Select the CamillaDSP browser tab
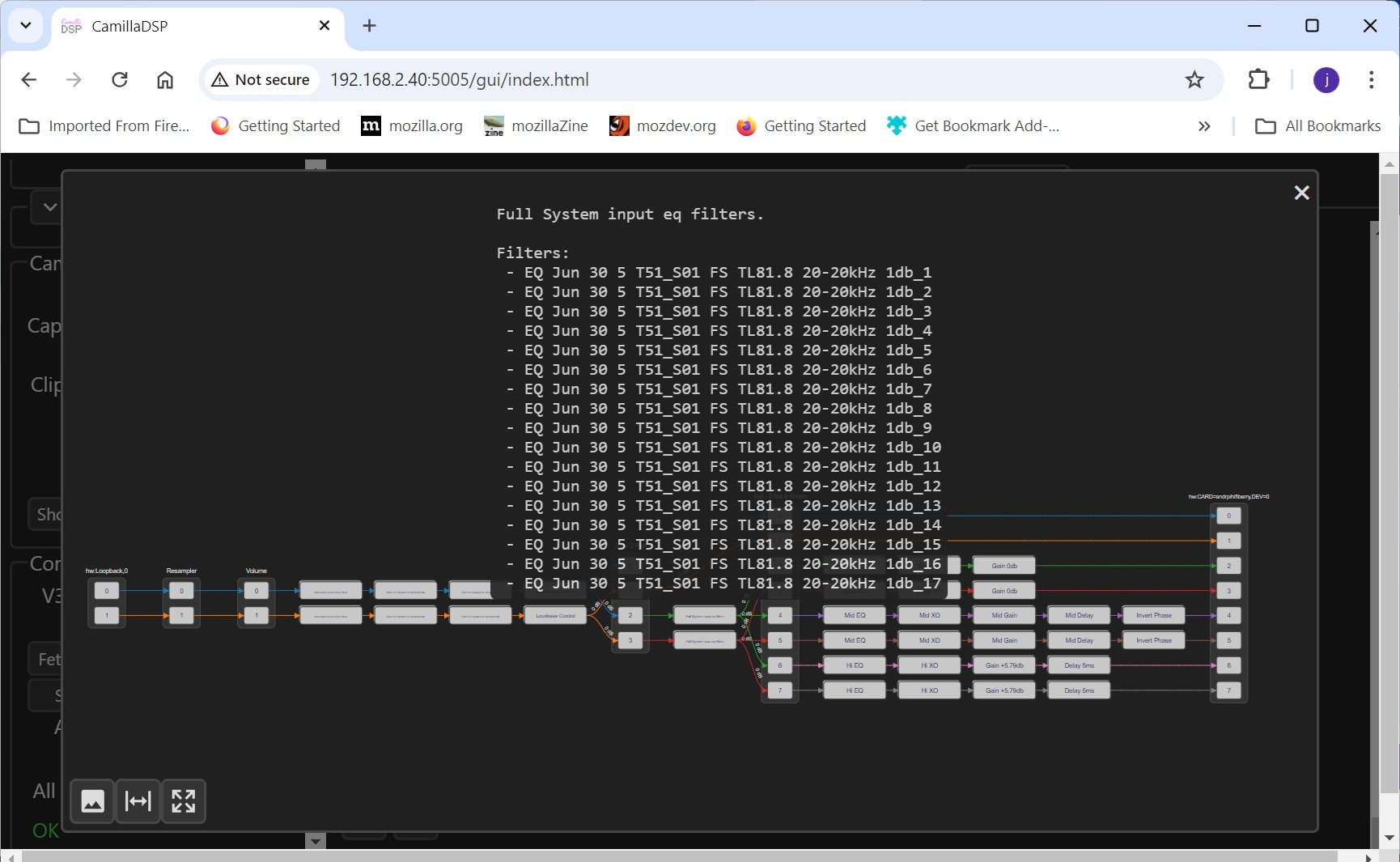This screenshot has width=1400, height=862. click(x=197, y=26)
